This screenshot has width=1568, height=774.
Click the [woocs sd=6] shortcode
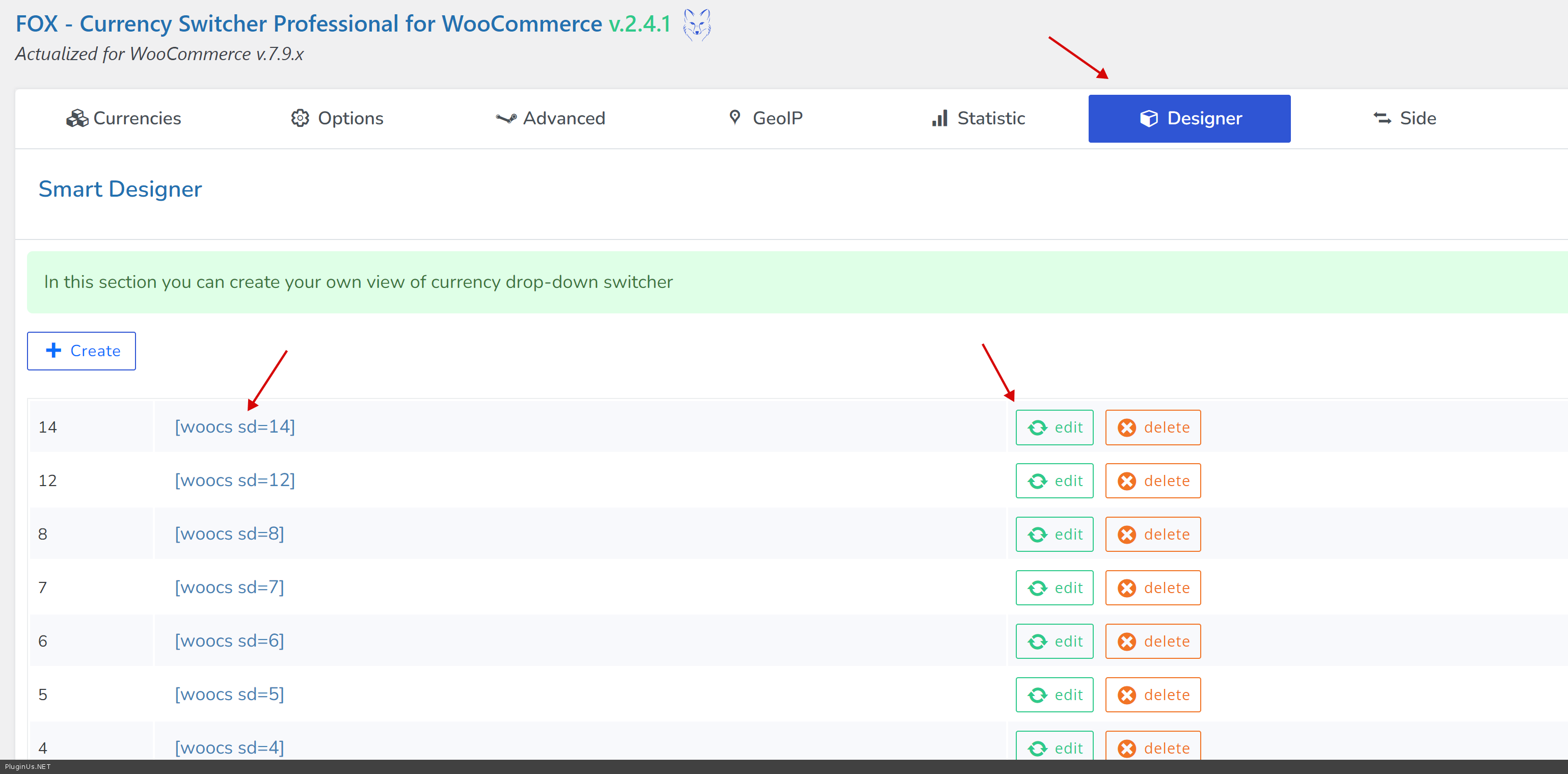pyautogui.click(x=229, y=640)
